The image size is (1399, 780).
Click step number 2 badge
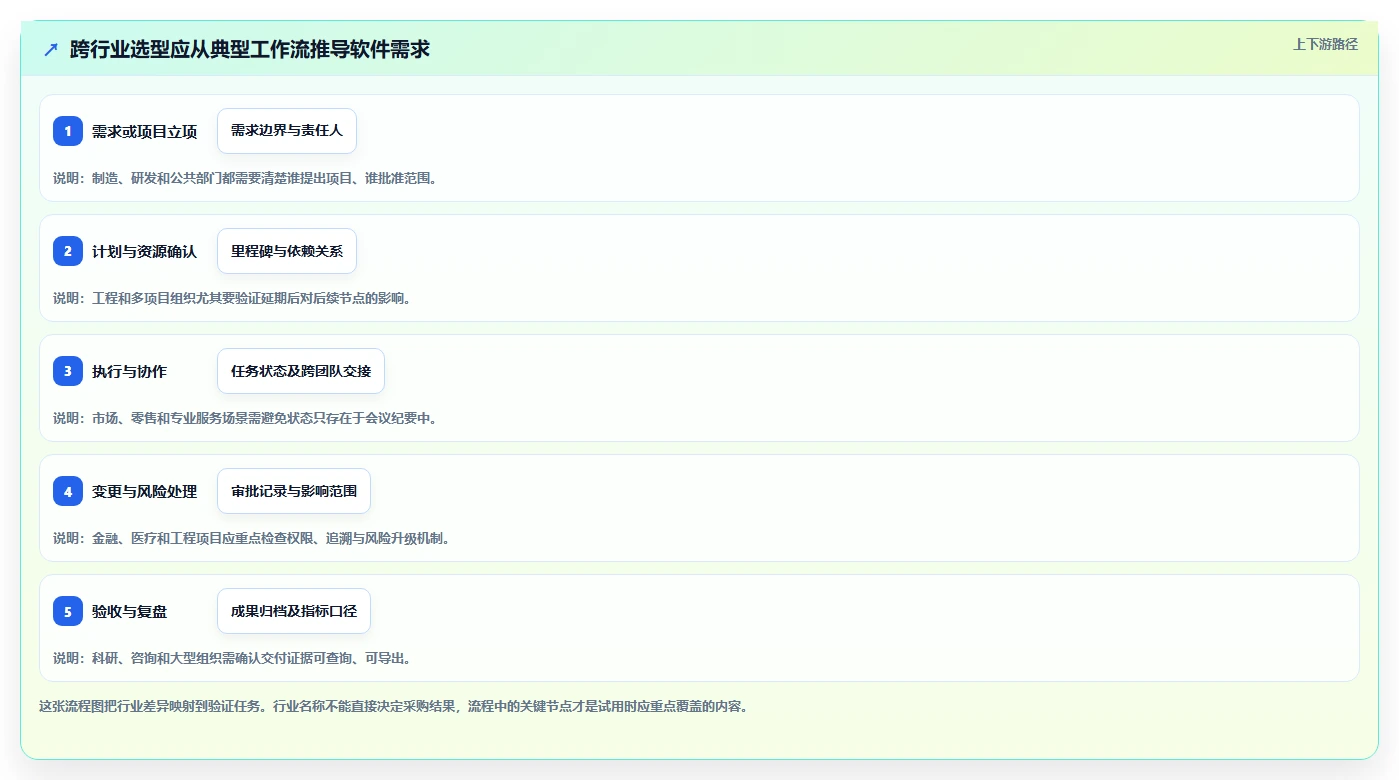pos(68,251)
